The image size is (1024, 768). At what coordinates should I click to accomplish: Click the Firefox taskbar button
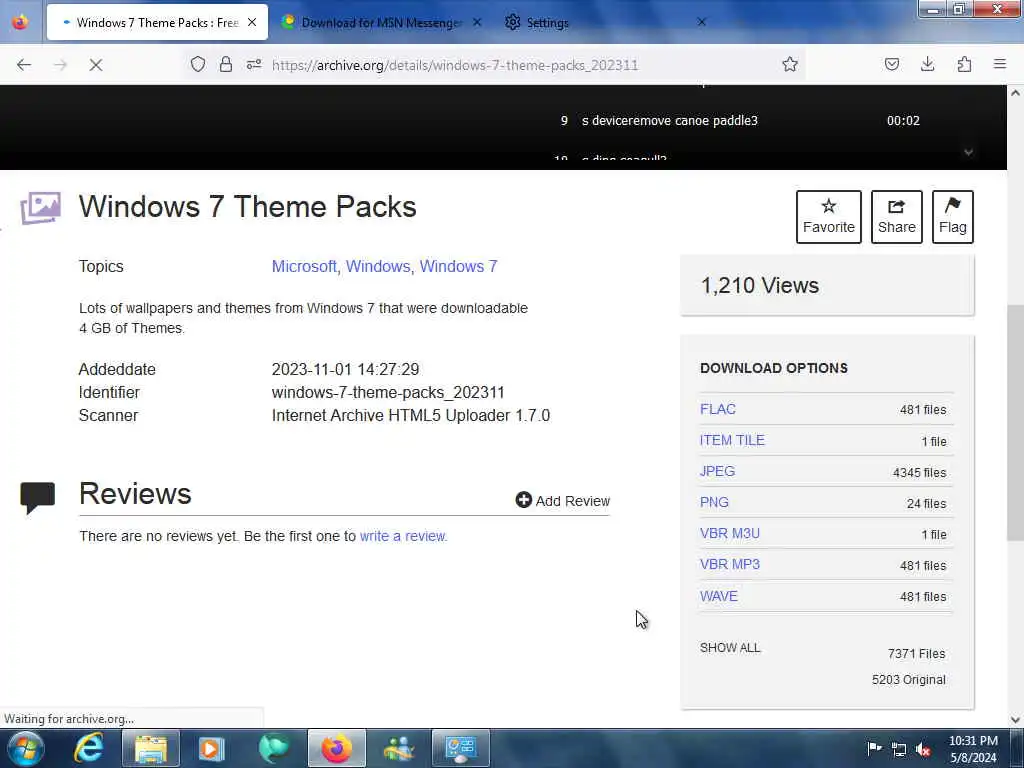tap(336, 748)
